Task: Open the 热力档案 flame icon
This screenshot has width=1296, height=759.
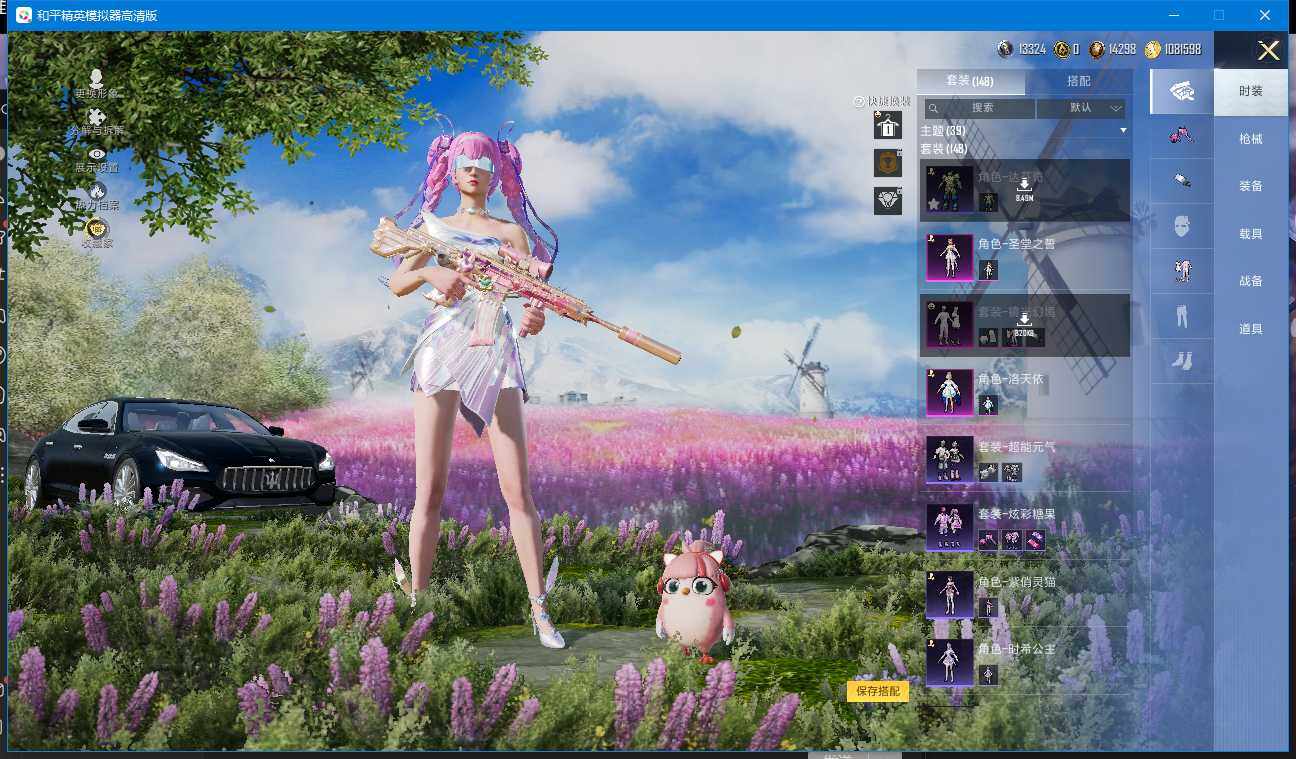Action: point(96,192)
